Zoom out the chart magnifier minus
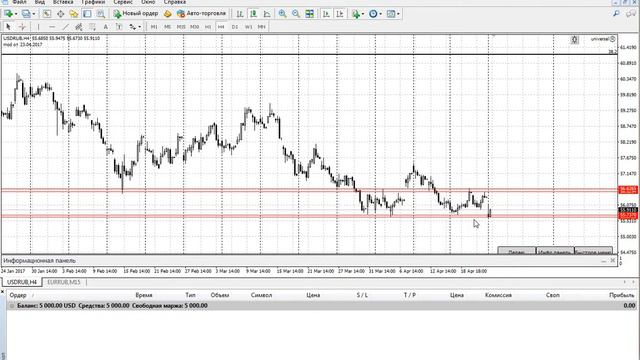640x360 pixels. 296,14
